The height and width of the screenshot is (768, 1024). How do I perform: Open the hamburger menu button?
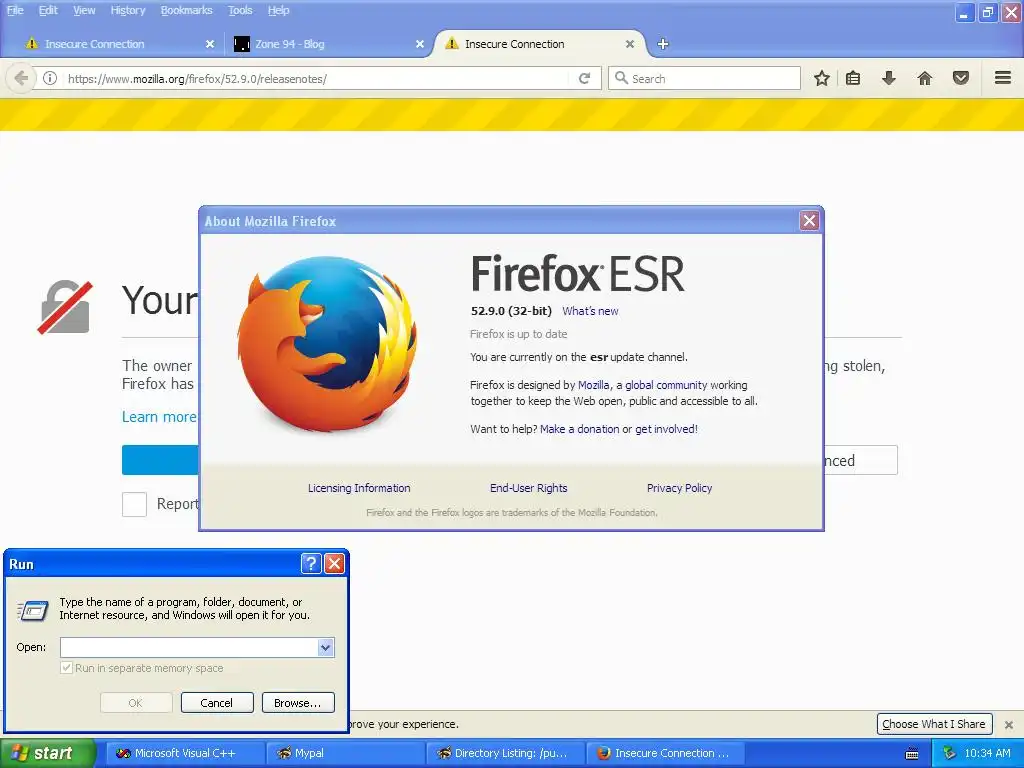tap(1003, 78)
